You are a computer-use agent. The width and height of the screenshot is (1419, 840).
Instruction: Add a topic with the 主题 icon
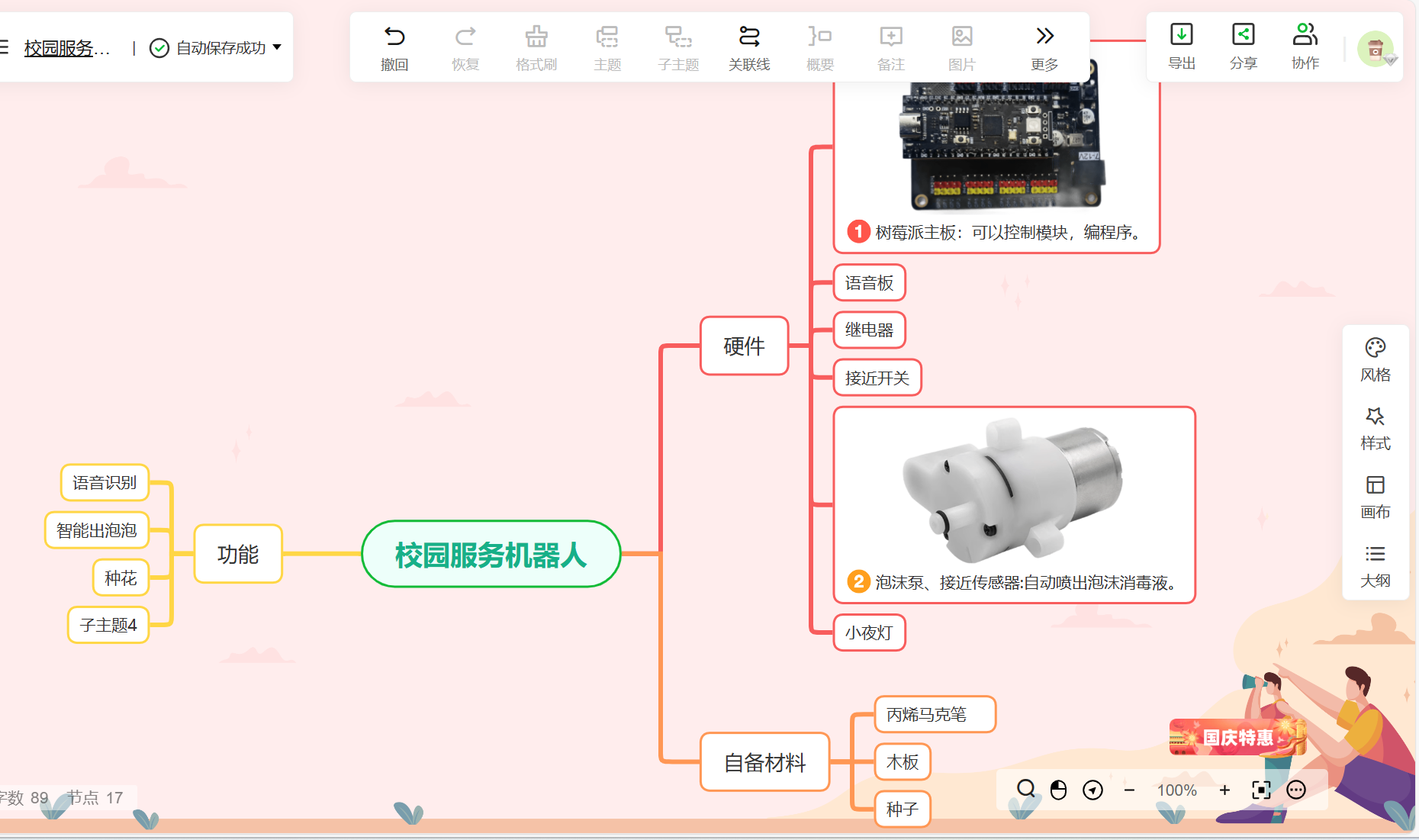tap(607, 47)
